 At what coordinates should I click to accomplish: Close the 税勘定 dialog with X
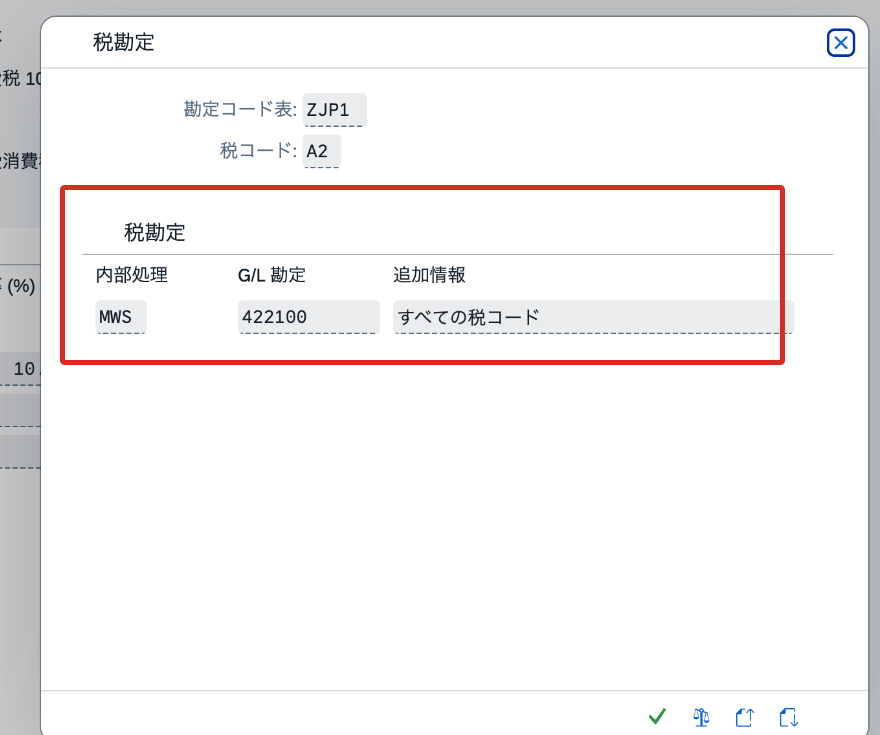point(840,43)
